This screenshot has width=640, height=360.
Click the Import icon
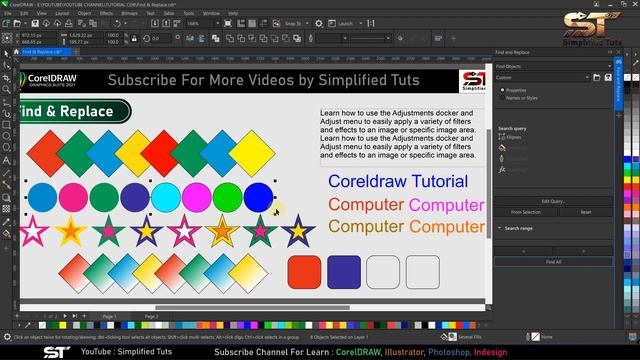pyautogui.click(x=155, y=23)
